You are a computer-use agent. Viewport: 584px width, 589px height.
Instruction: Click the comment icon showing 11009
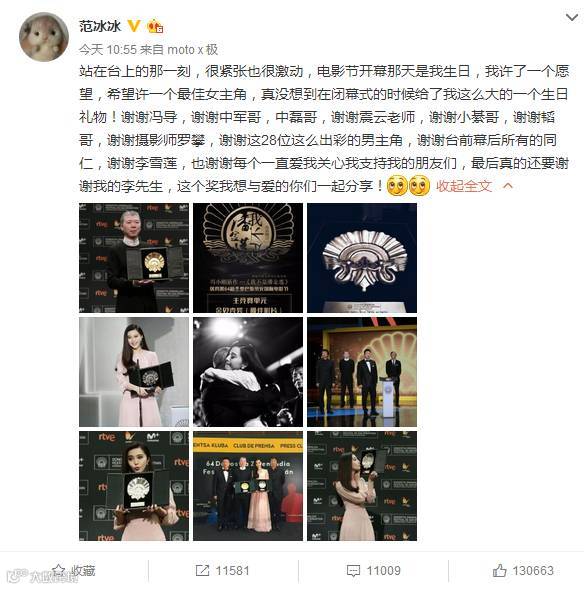353,571
